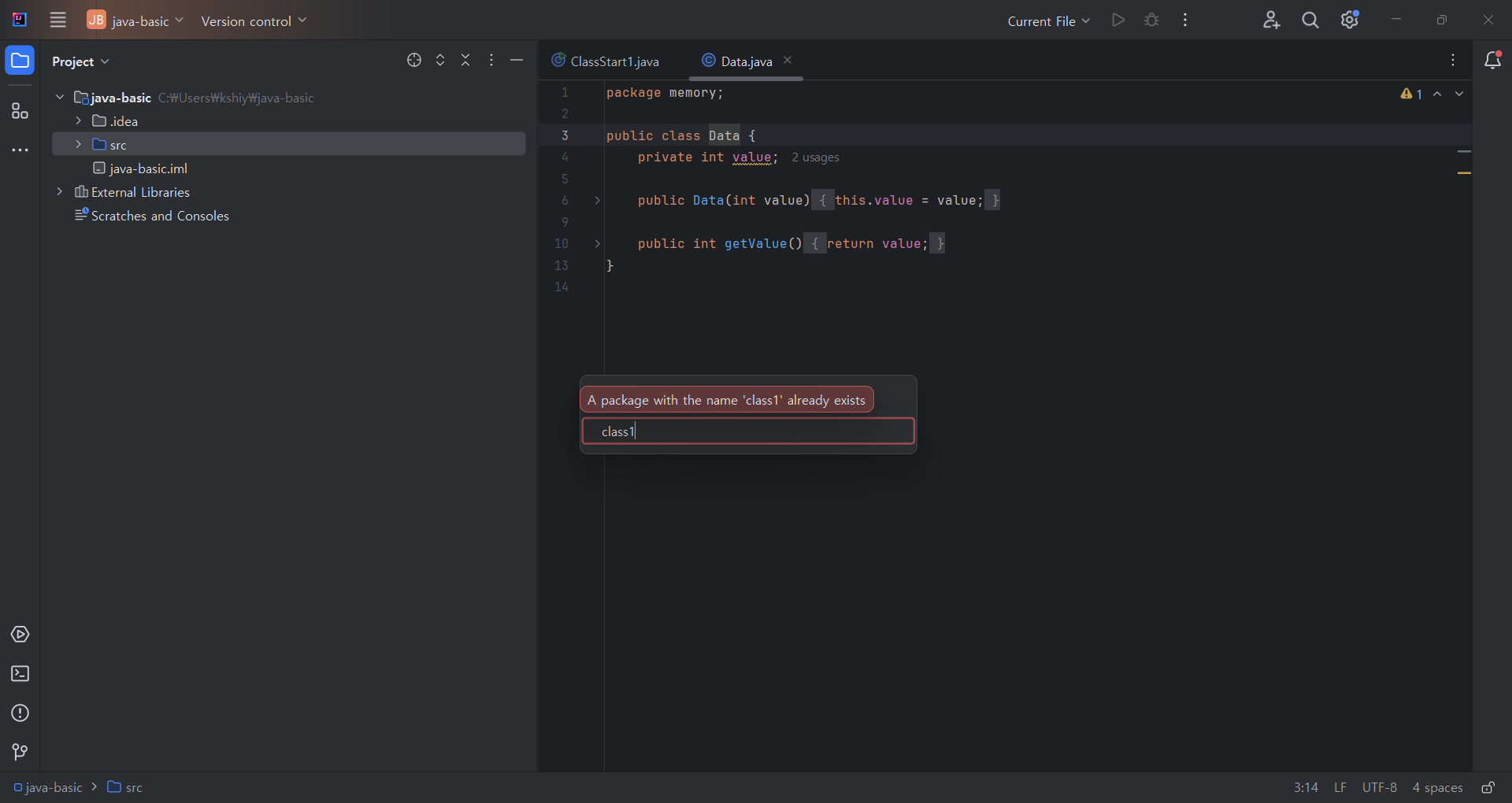Open the Project view selector dropdown
This screenshot has height=803, width=1512.
80,61
